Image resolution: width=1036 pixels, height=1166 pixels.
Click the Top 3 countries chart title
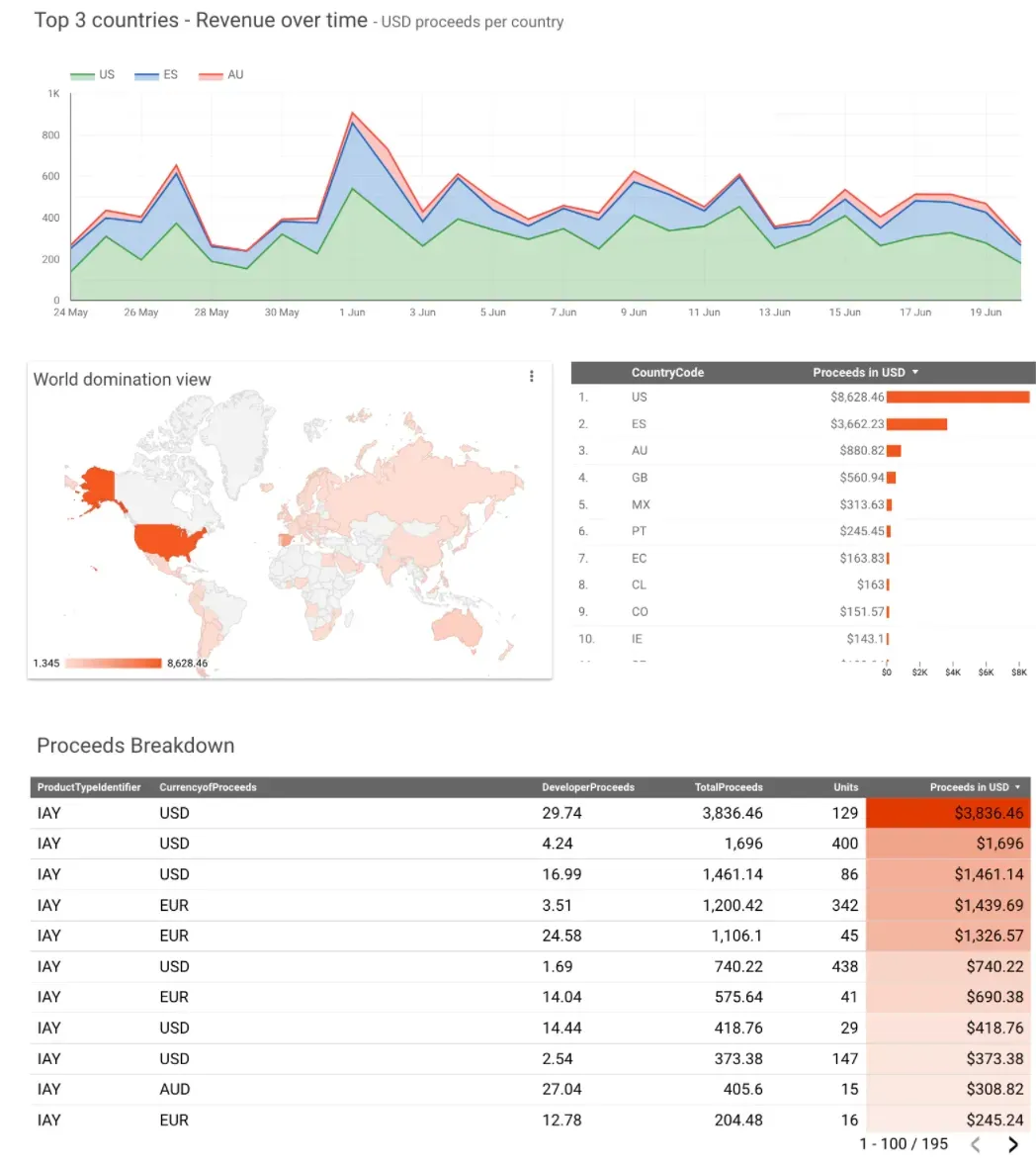(x=201, y=20)
